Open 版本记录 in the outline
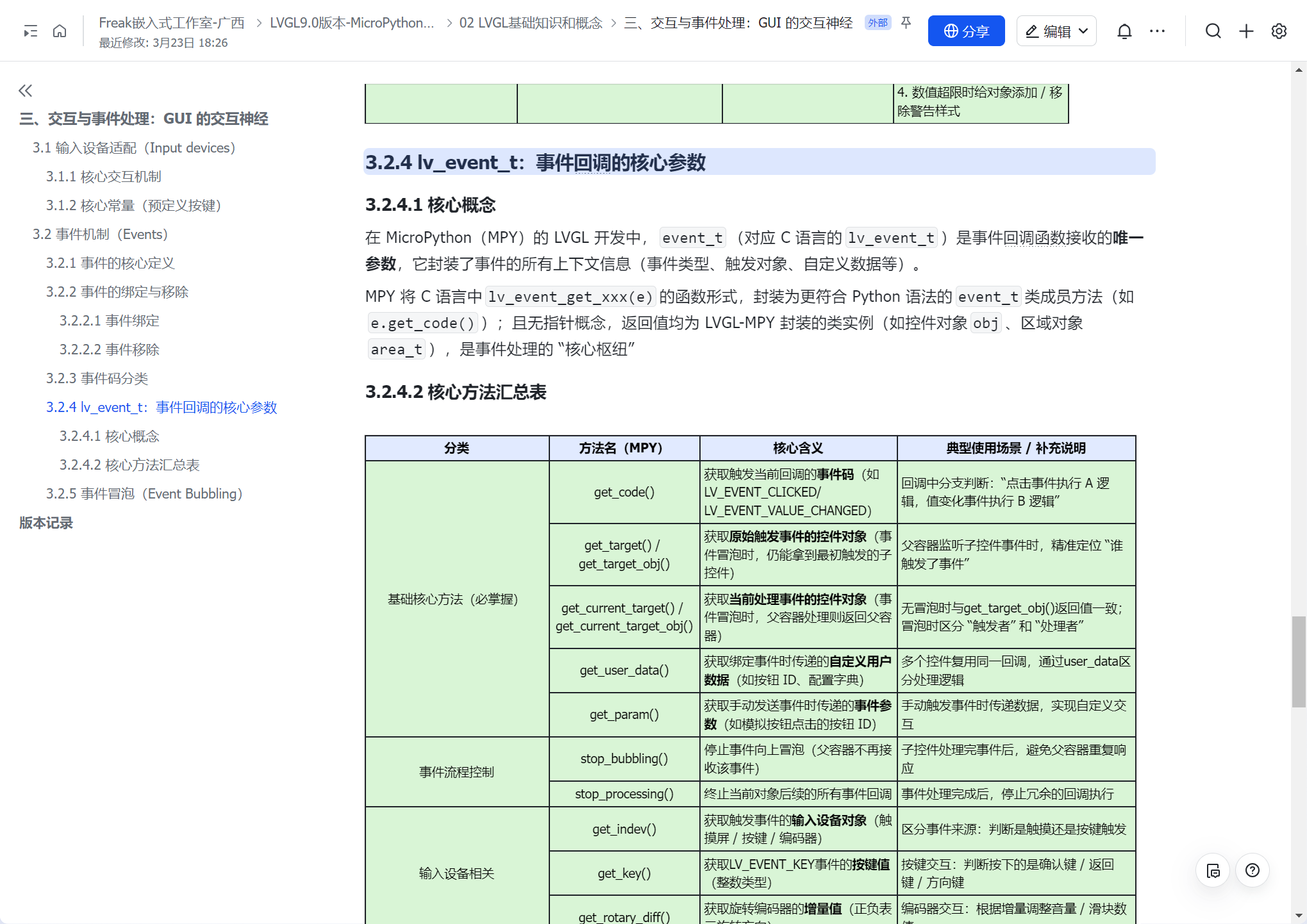 pyautogui.click(x=46, y=523)
